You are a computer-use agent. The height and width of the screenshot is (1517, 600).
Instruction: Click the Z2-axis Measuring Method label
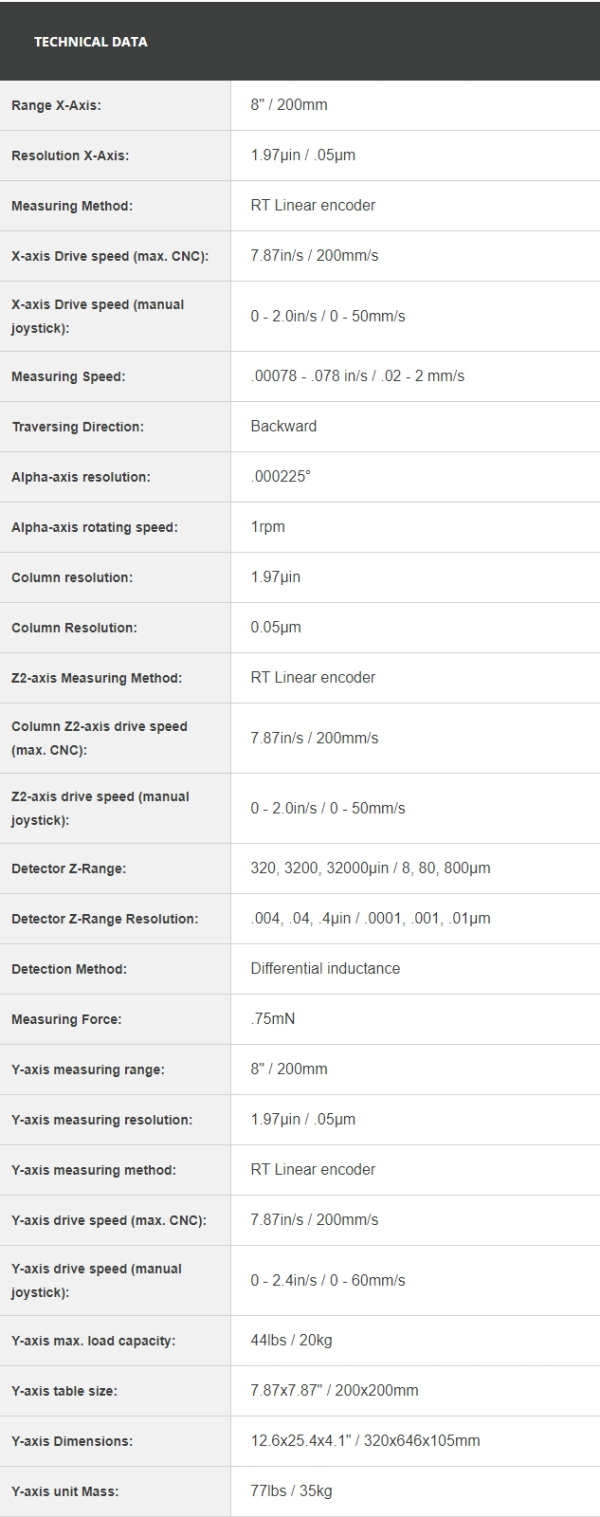coord(96,678)
